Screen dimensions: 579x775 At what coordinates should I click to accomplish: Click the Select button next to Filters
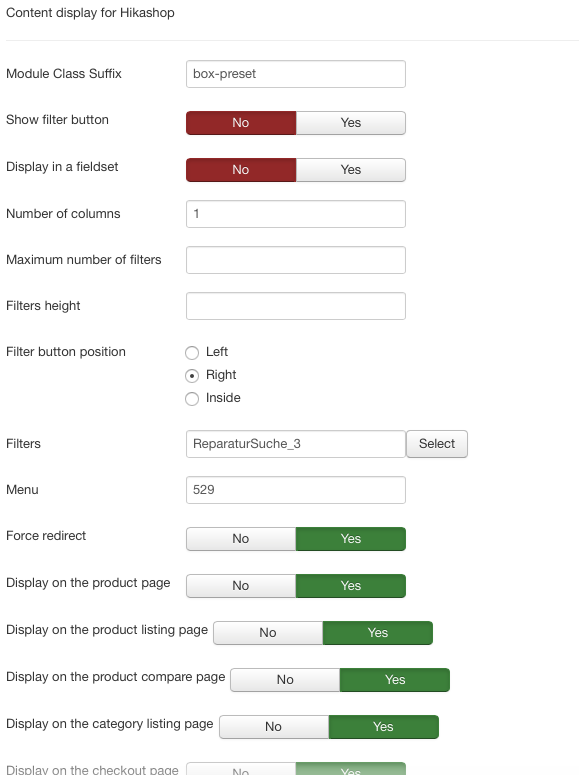(x=437, y=444)
